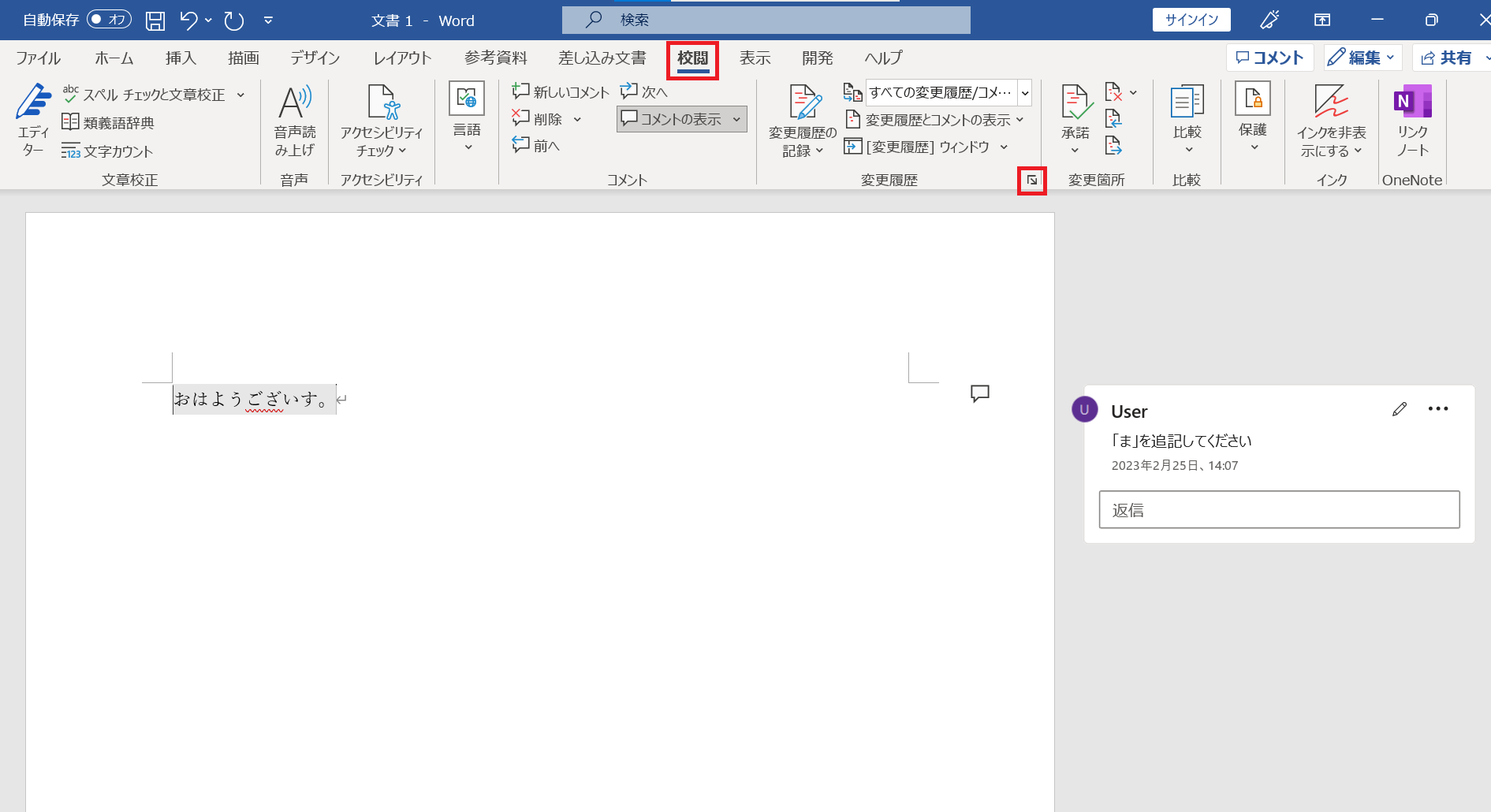Open undo history dropdown arrow
This screenshot has width=1491, height=812.
click(208, 20)
